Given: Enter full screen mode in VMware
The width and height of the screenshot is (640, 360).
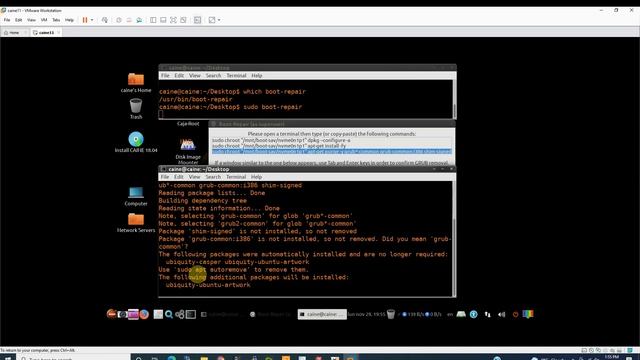Looking at the screenshot, I should pos(173,20).
